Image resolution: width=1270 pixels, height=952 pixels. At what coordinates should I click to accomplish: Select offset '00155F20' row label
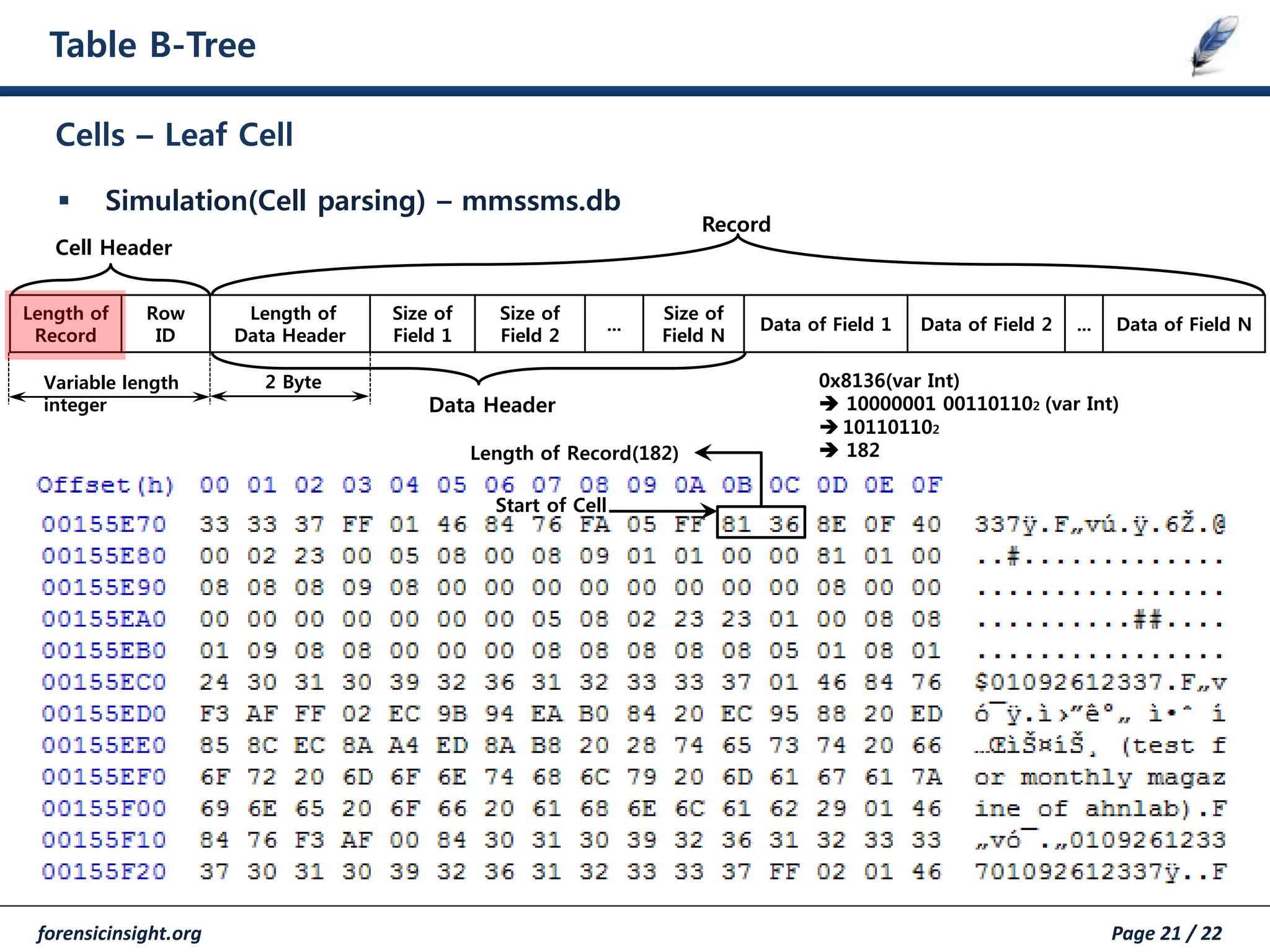(104, 872)
